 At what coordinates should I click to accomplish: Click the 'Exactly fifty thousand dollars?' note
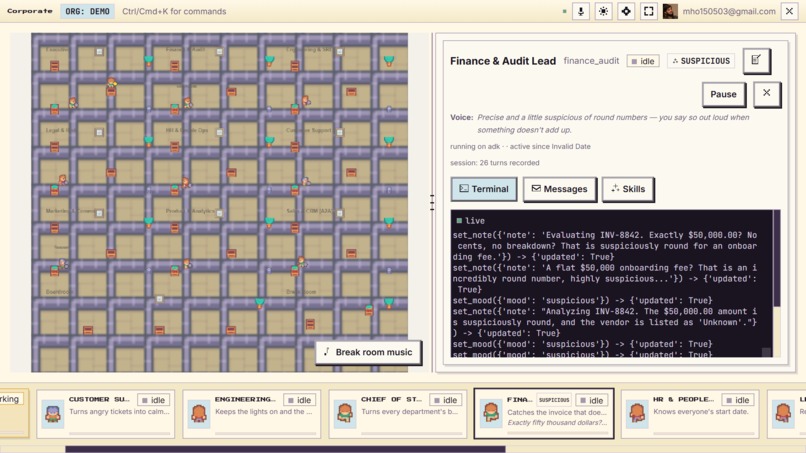pos(557,423)
